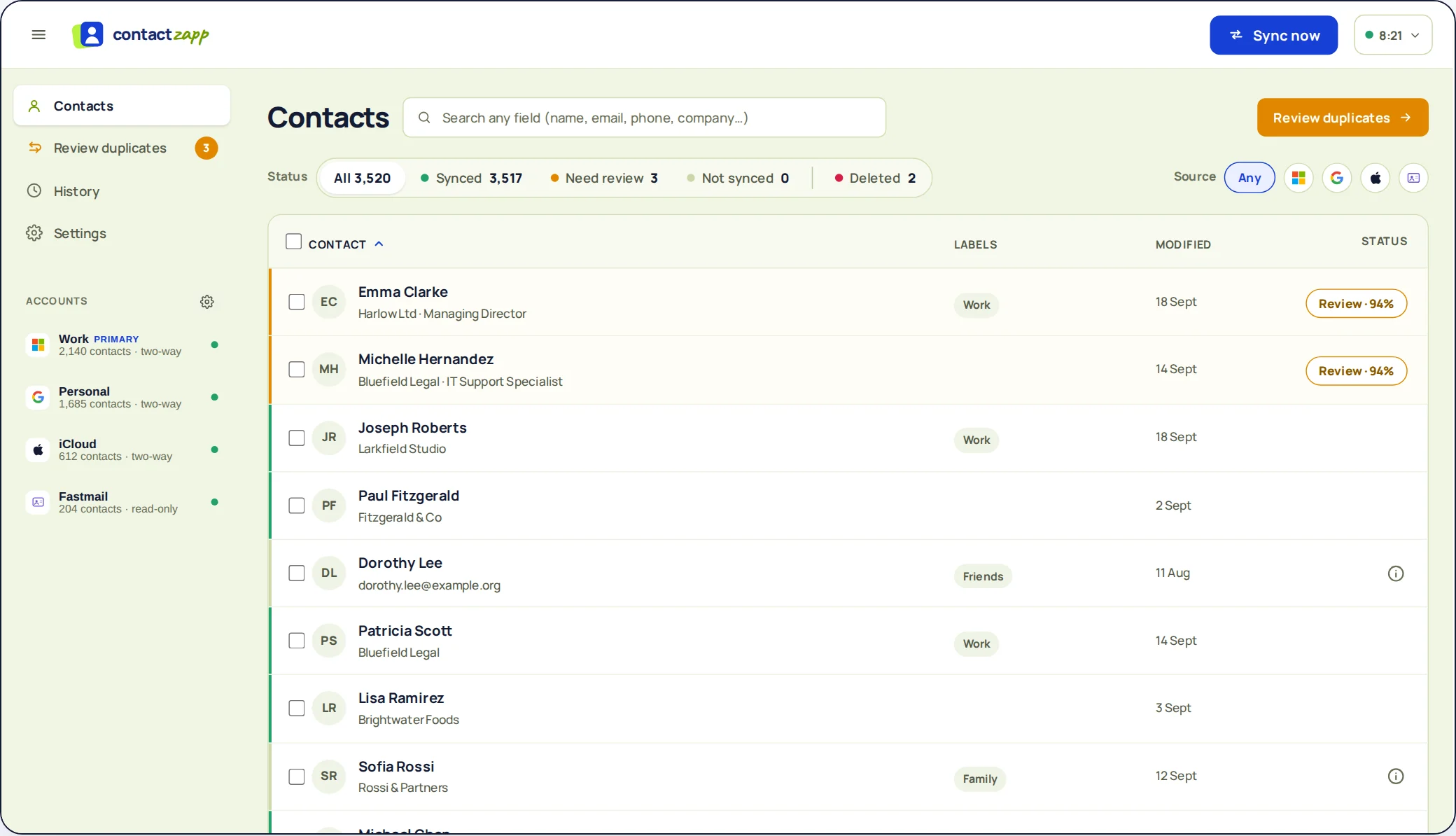Check the Dorothy Lee row checkbox
This screenshot has height=836, width=1456.
pyautogui.click(x=297, y=573)
